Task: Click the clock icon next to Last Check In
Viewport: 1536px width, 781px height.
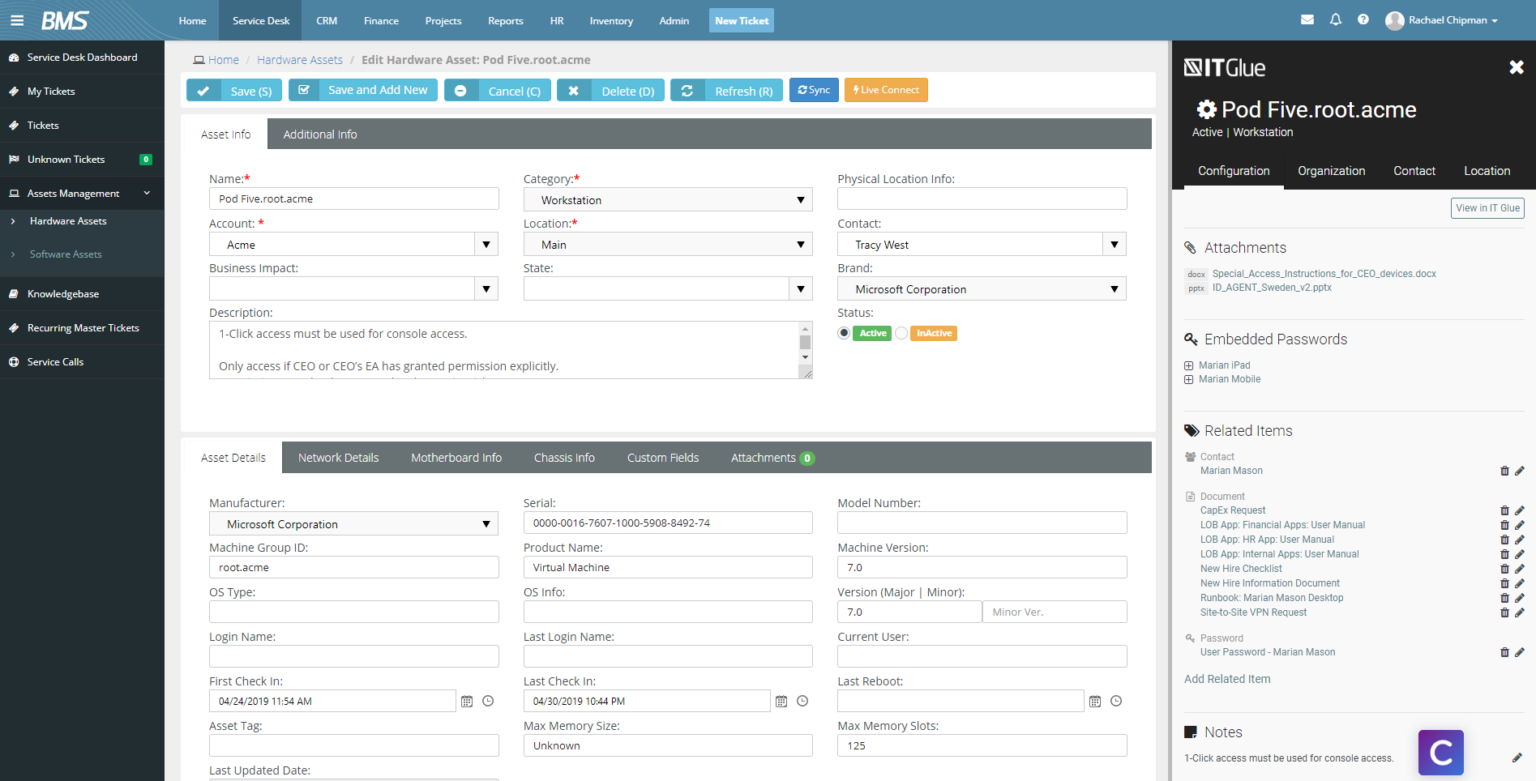Action: 802,701
